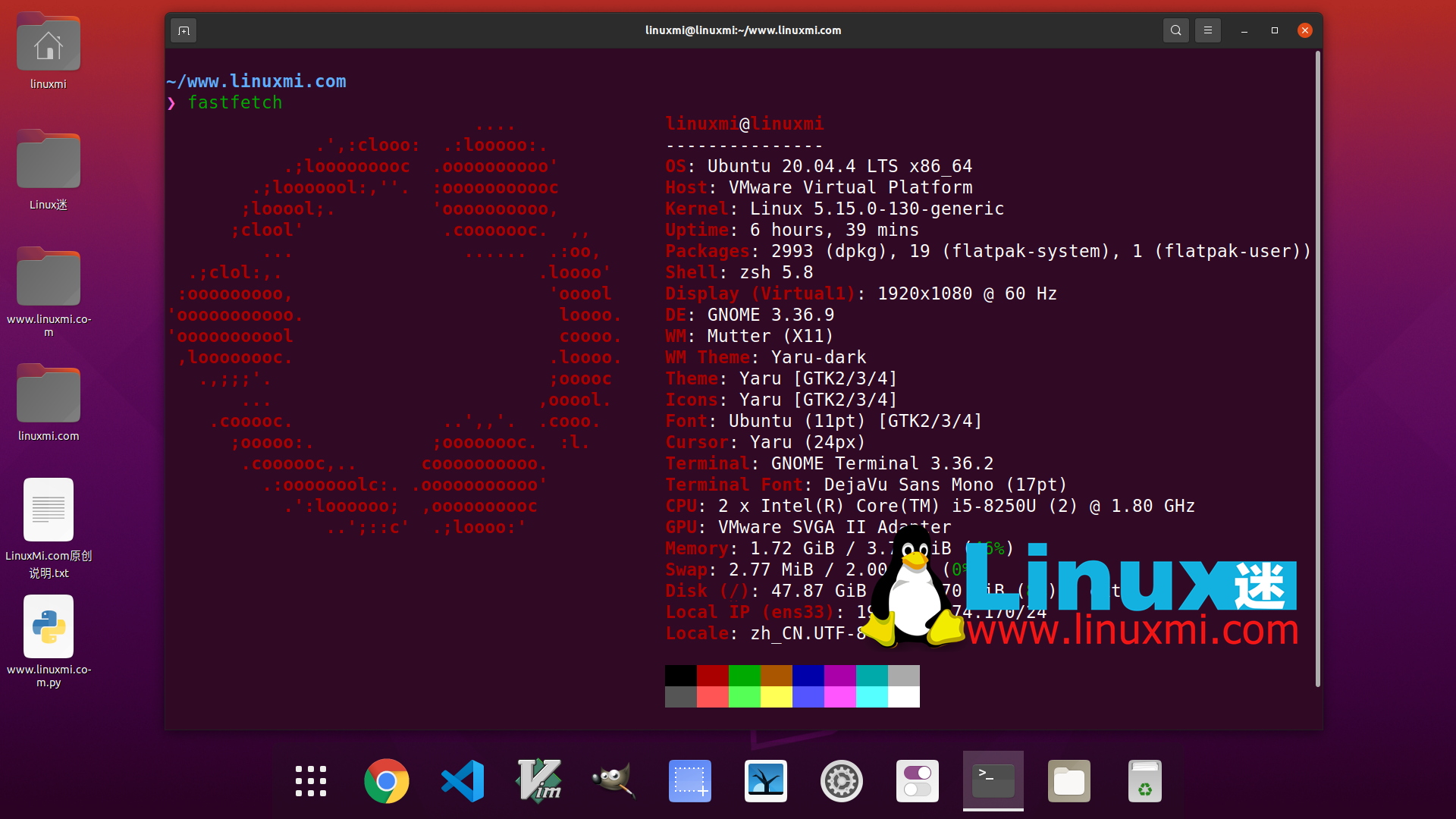Open the www.linuxmi.com desktop folder

[49, 291]
